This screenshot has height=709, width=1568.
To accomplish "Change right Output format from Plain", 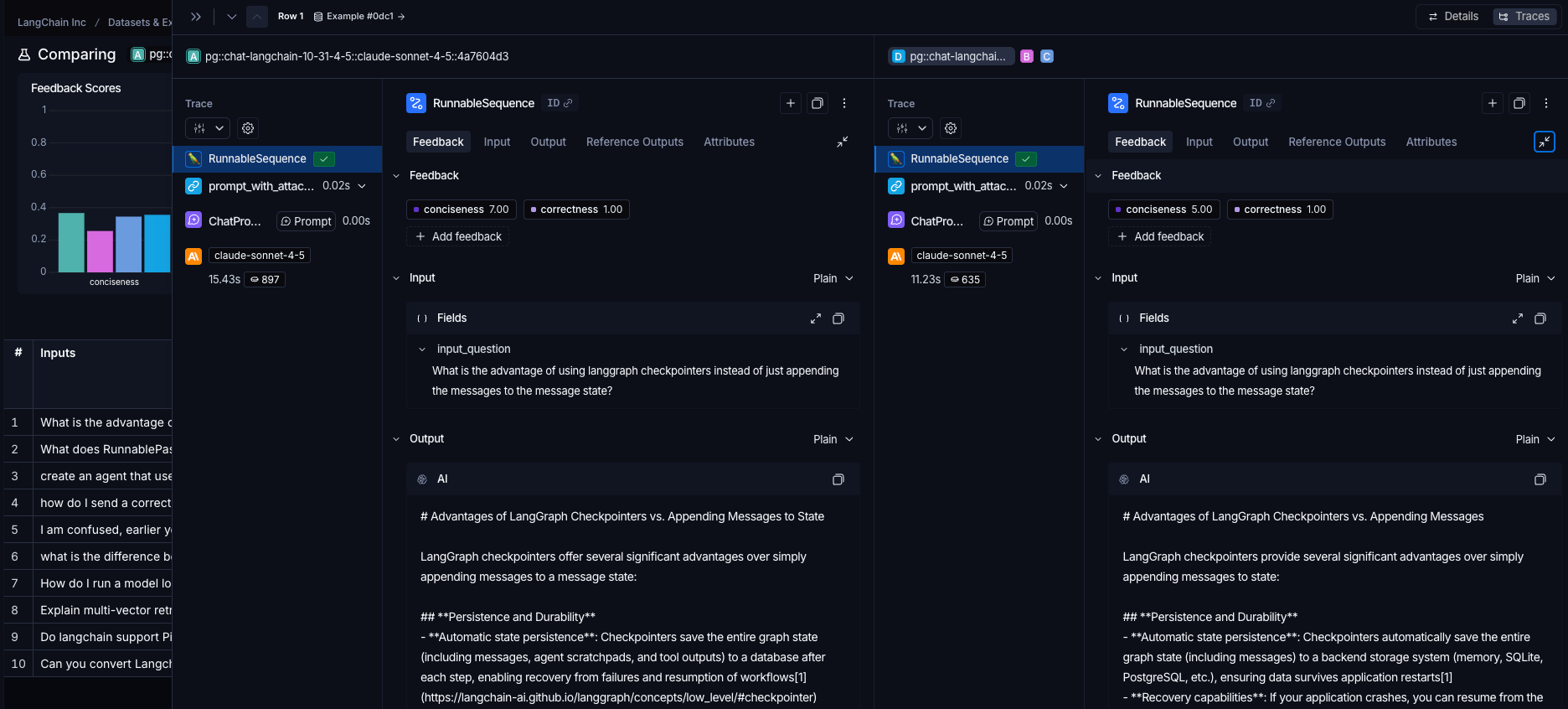I will pyautogui.click(x=1535, y=439).
